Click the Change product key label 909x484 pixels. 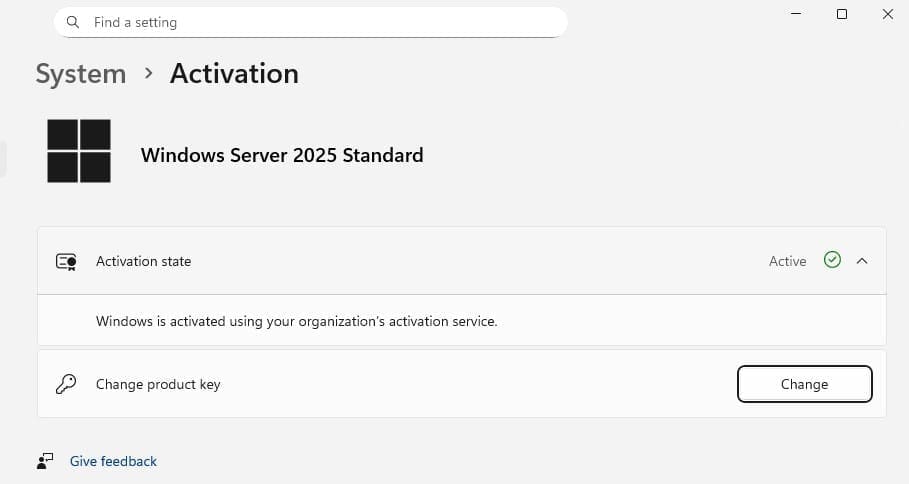coord(158,384)
